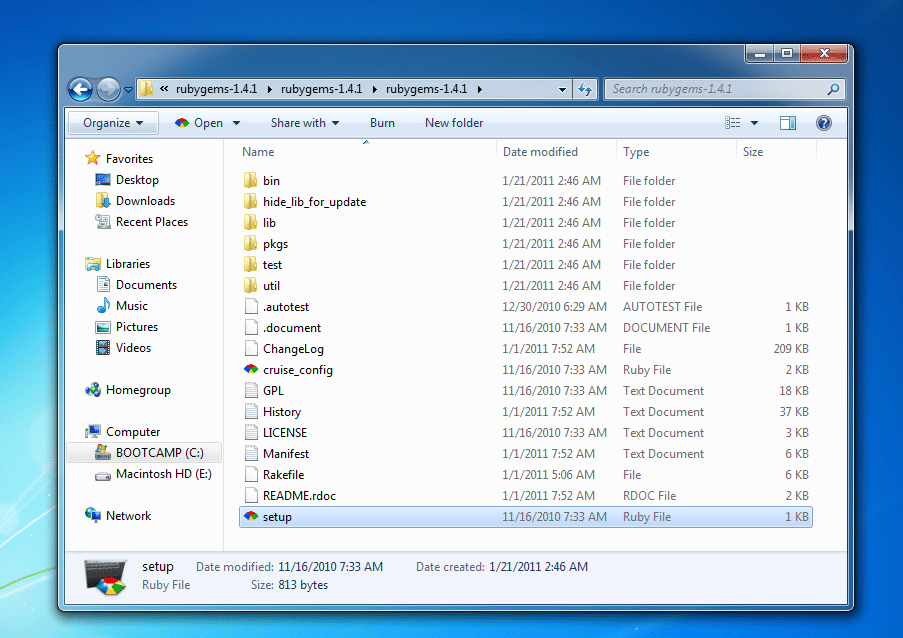Refresh the folder view
903x638 pixels.
point(585,89)
